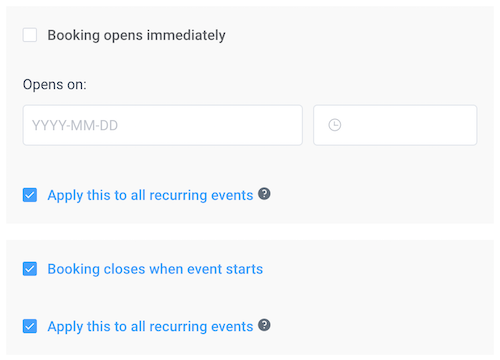
Task: Uncheck first Apply this to all recurring events
Action: 30,195
